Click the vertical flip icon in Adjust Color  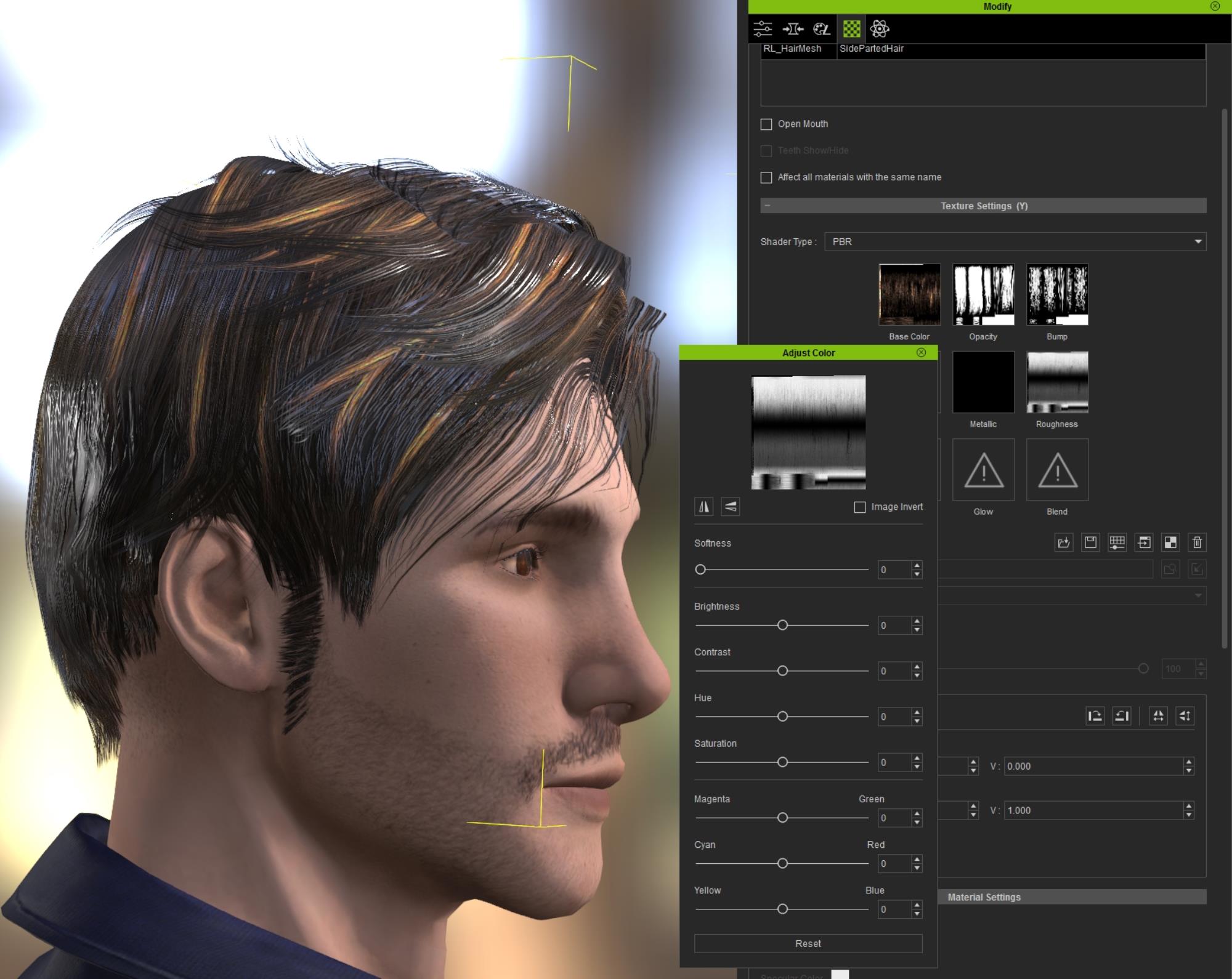730,507
